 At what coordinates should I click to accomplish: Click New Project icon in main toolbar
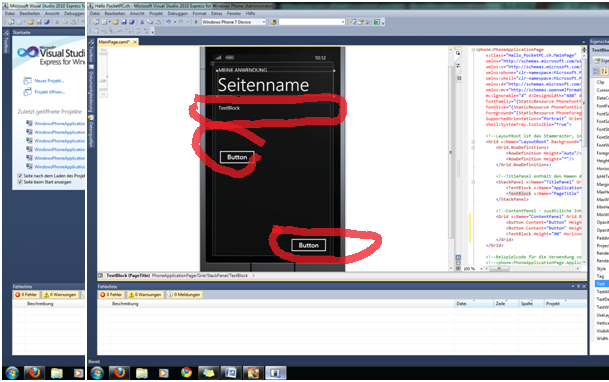pos(96,22)
